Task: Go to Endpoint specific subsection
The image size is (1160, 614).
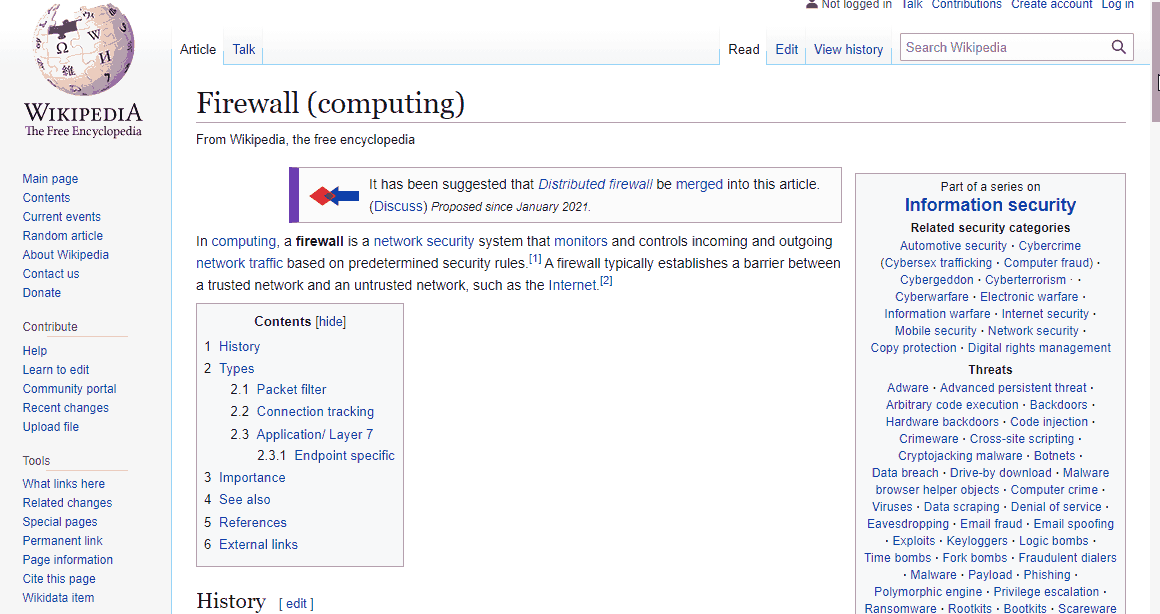Action: [345, 456]
